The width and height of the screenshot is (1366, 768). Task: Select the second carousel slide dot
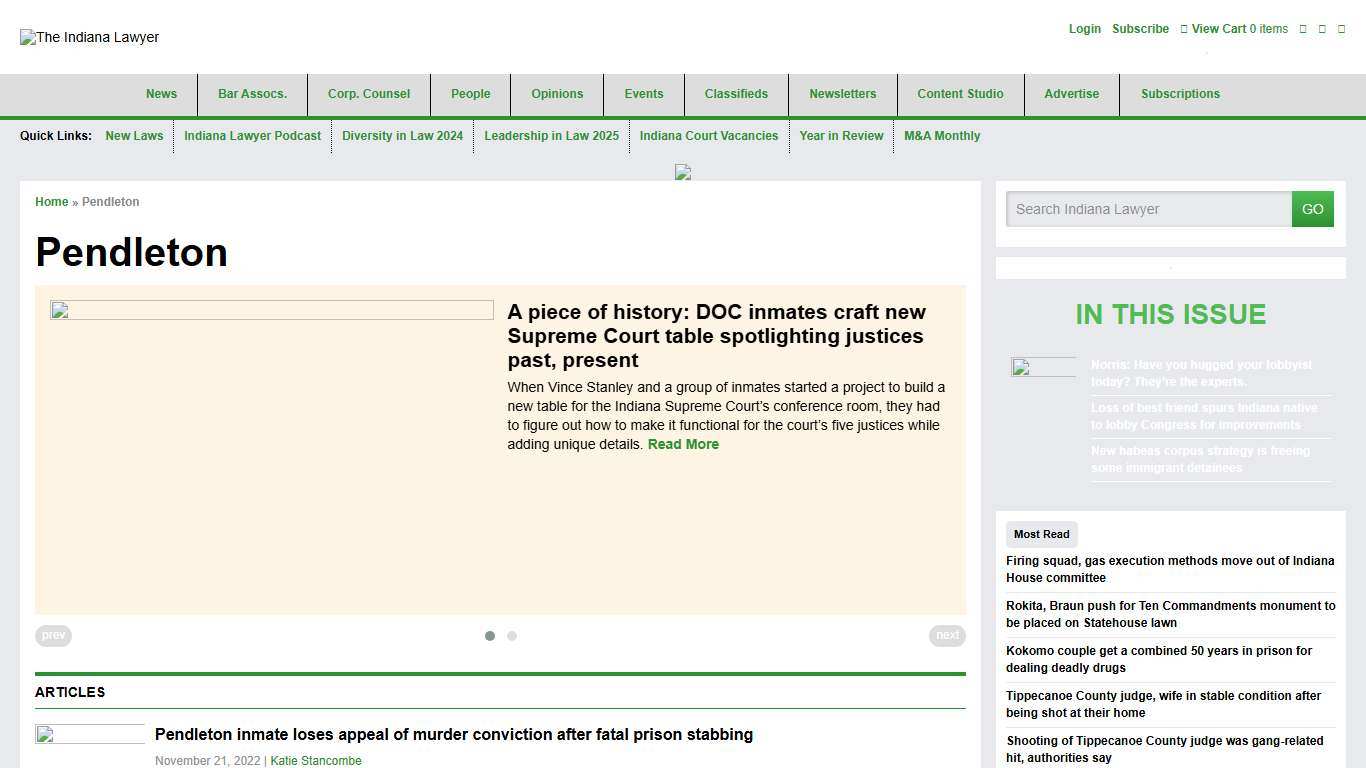coord(512,636)
